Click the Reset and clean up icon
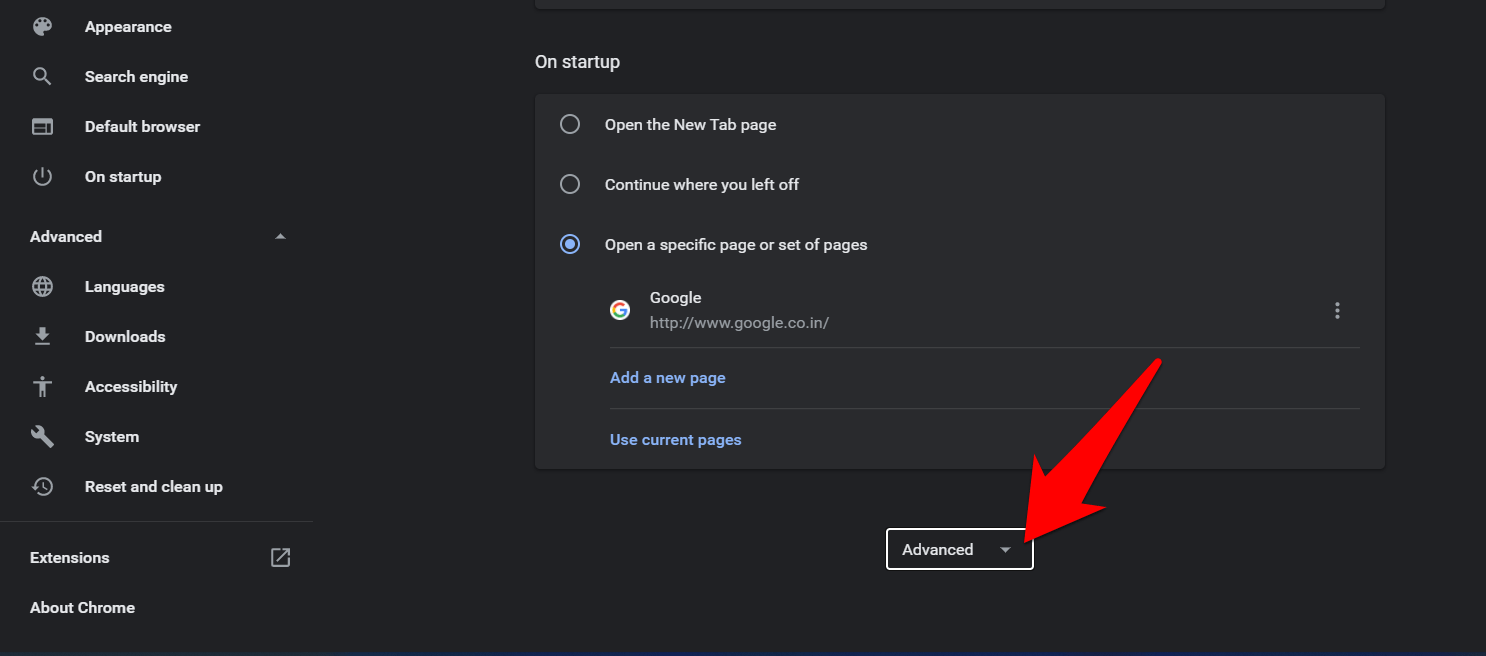Image resolution: width=1486 pixels, height=656 pixels. tap(42, 487)
